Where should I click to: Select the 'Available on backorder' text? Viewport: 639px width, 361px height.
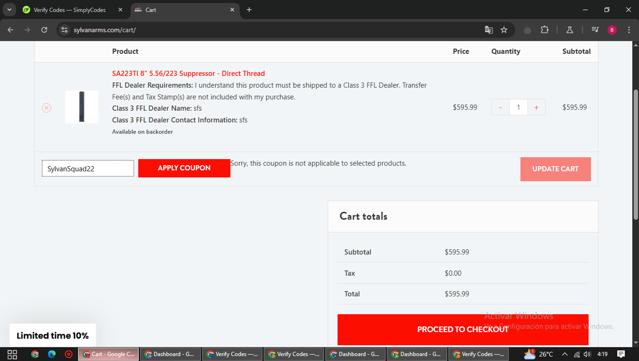pyautogui.click(x=142, y=132)
